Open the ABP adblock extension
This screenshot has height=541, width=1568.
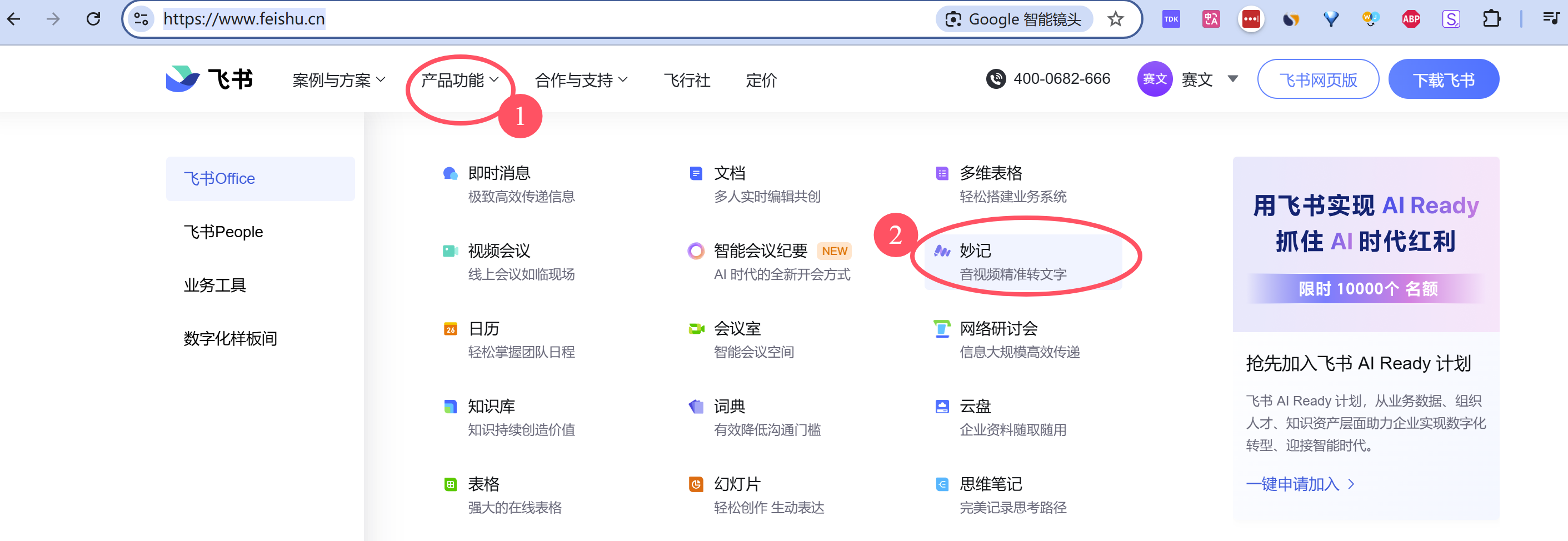1411,19
